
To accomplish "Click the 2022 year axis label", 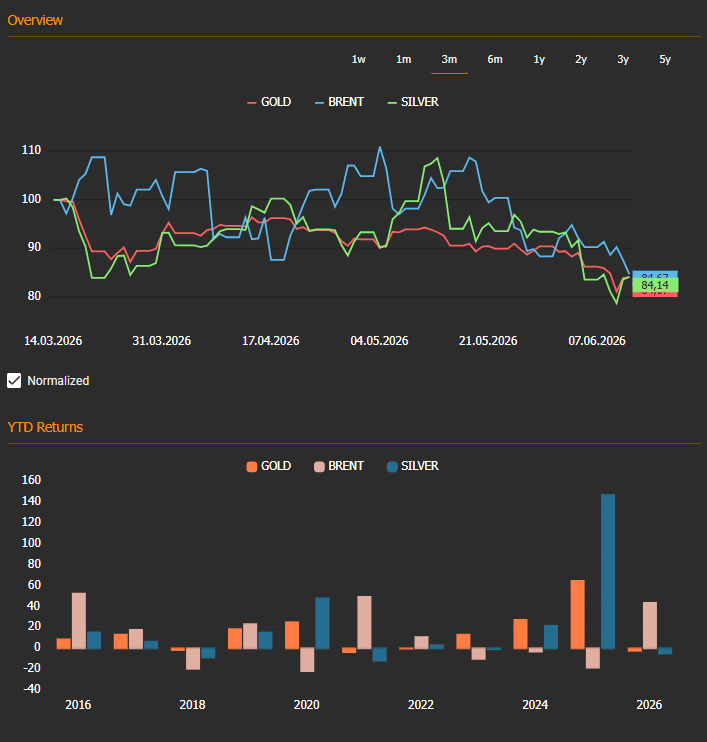I will (x=421, y=705).
